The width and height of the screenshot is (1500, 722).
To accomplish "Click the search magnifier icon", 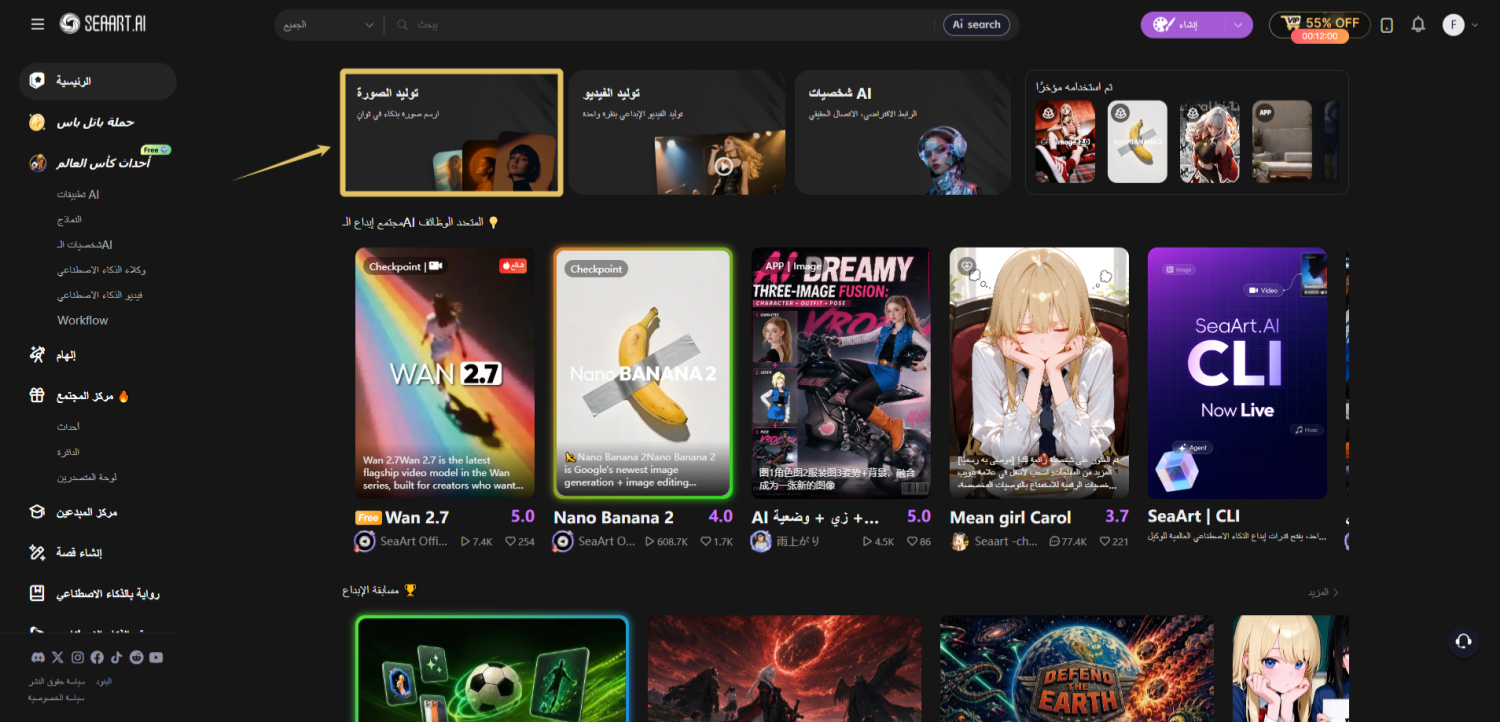I will coord(403,25).
